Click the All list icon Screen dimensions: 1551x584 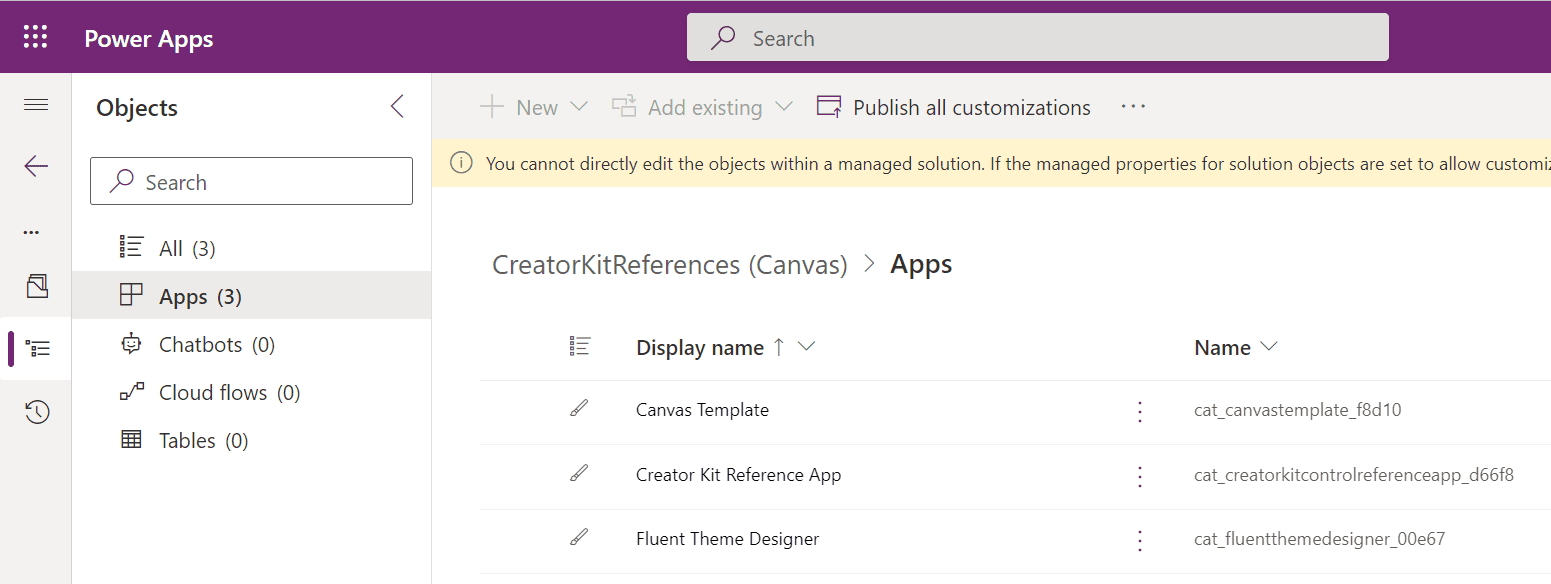coord(131,247)
